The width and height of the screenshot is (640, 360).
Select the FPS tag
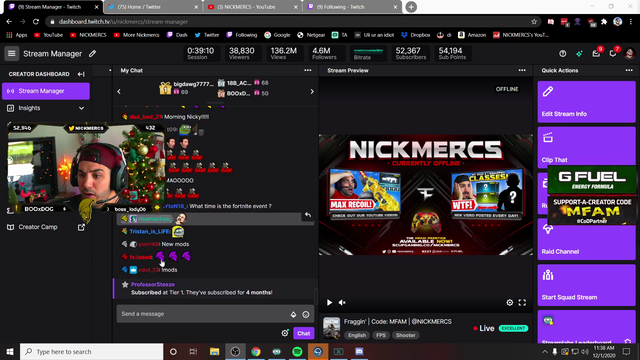point(381,335)
